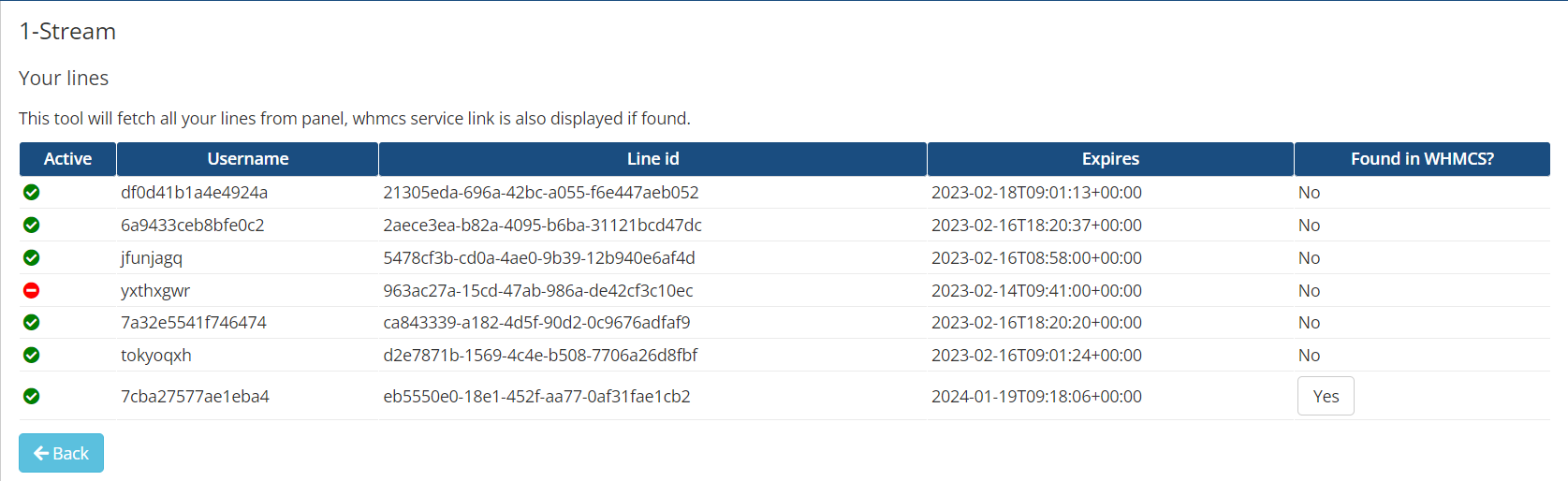This screenshot has height=481, width=1568.
Task: Click the 1-Stream page heading
Action: (67, 31)
